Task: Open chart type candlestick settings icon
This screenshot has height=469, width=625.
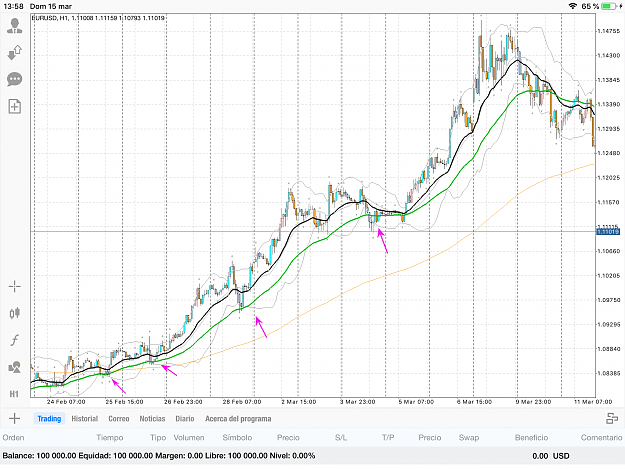Action: coord(14,313)
